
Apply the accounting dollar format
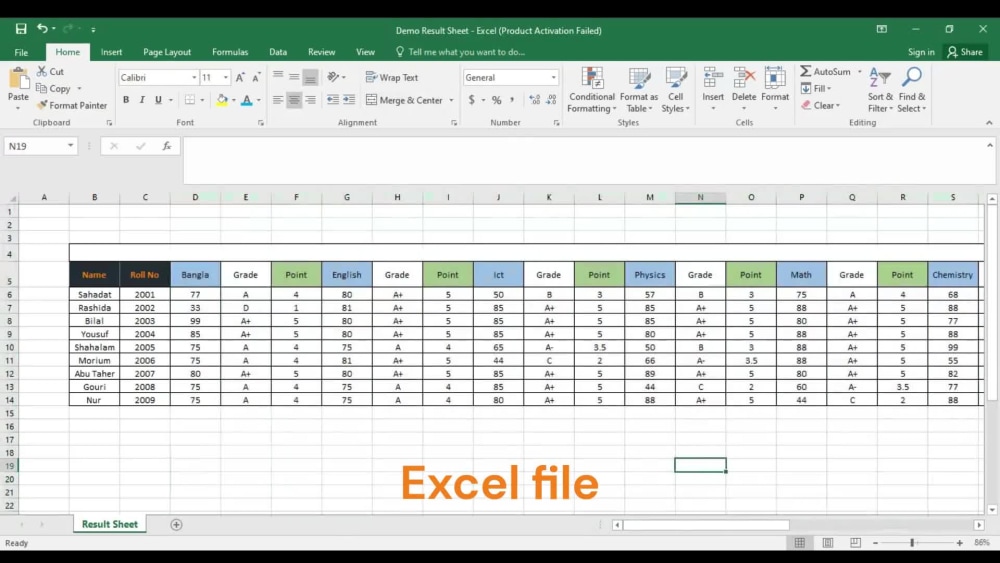471,99
